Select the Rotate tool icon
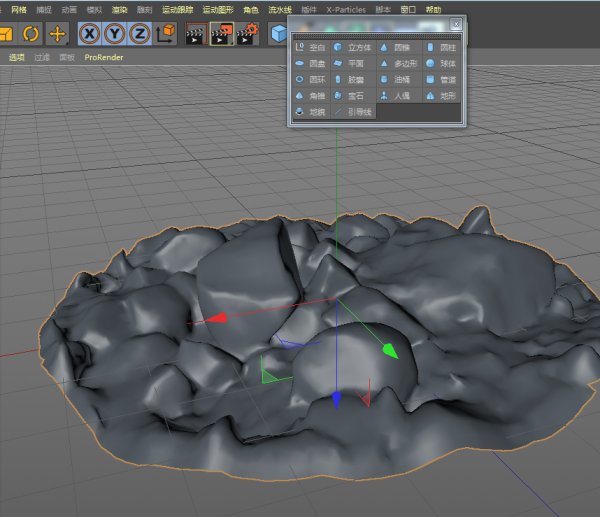 [31, 34]
